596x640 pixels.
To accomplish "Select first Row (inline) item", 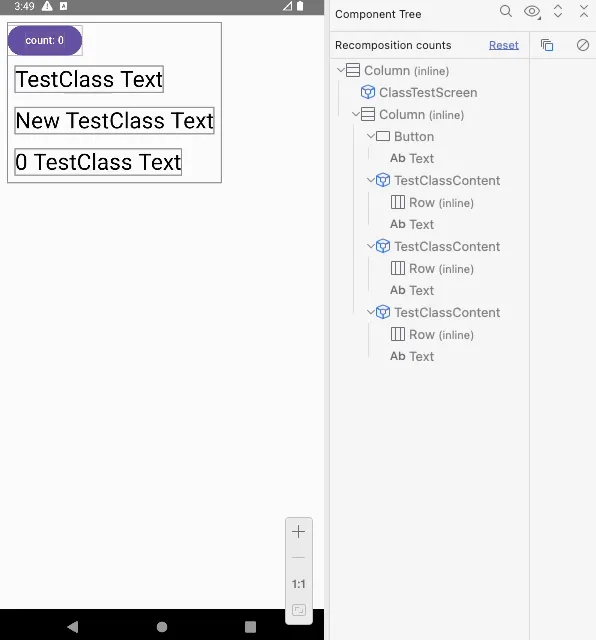I will click(441, 202).
